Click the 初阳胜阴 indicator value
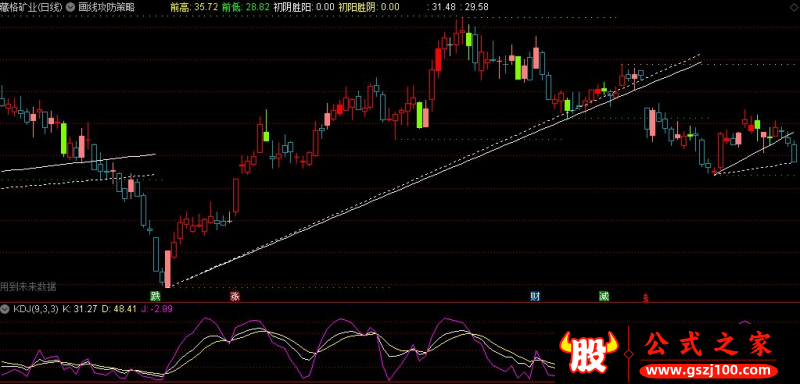800x384 pixels. 369,7
